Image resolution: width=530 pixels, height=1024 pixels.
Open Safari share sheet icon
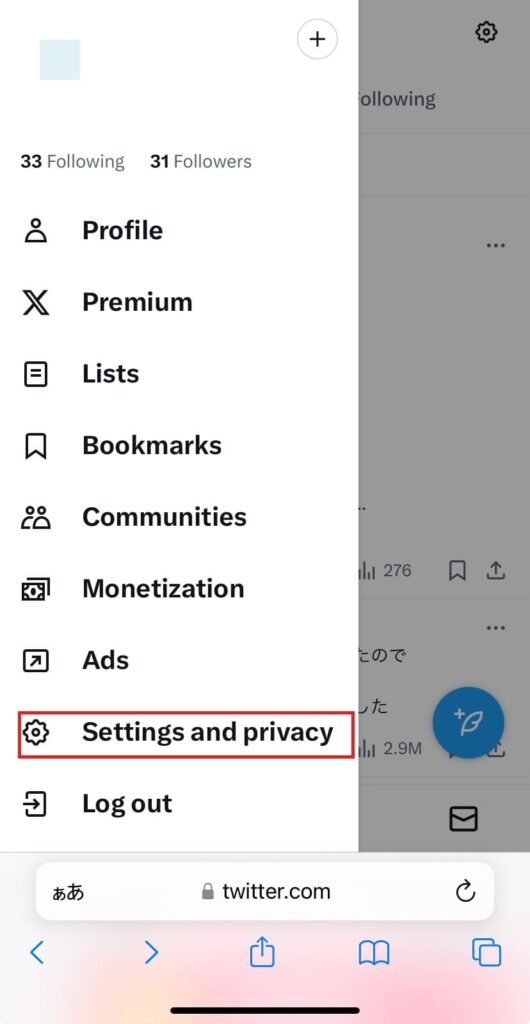[x=262, y=952]
